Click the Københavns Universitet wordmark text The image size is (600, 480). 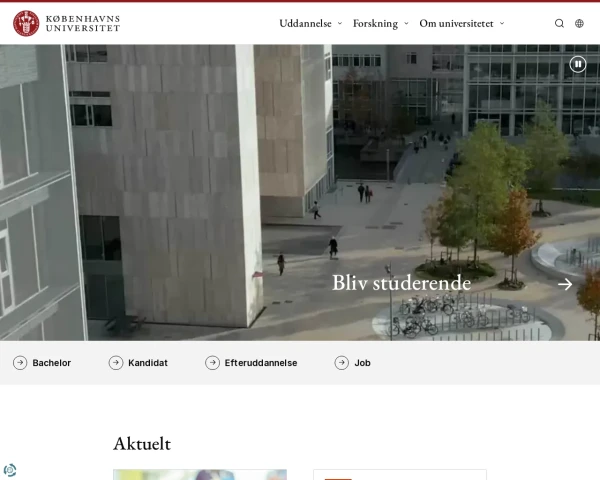(83, 23)
